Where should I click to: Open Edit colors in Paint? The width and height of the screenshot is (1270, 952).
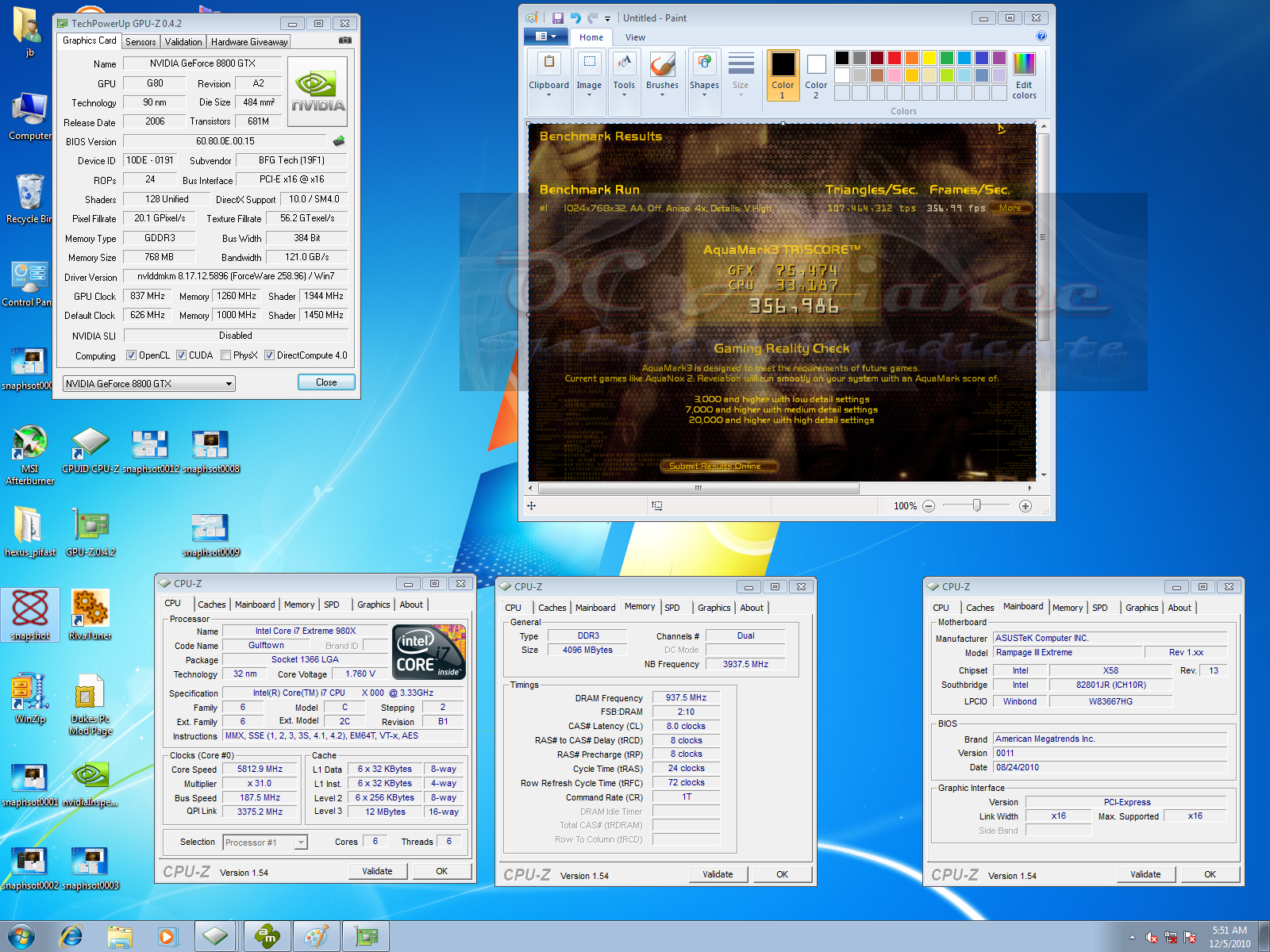coord(1024,75)
